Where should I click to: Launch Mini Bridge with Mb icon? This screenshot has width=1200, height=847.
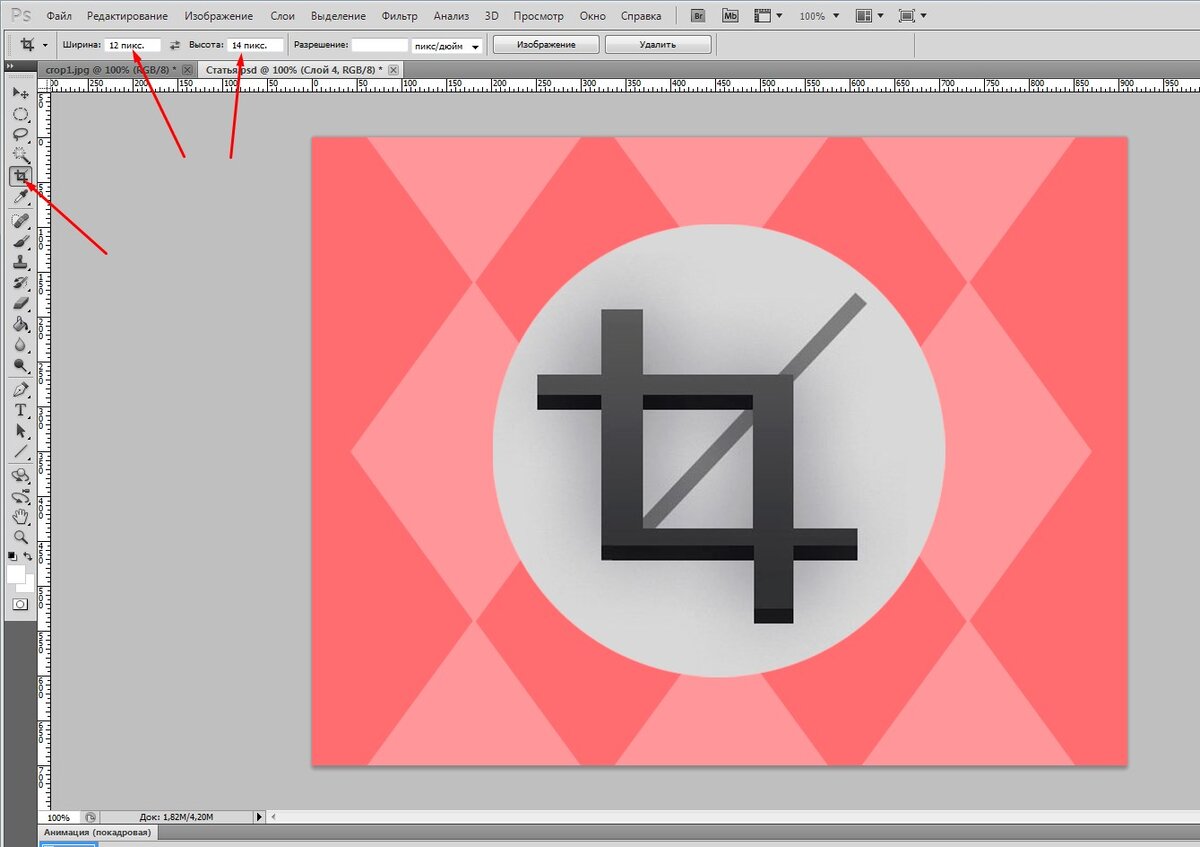coord(731,16)
